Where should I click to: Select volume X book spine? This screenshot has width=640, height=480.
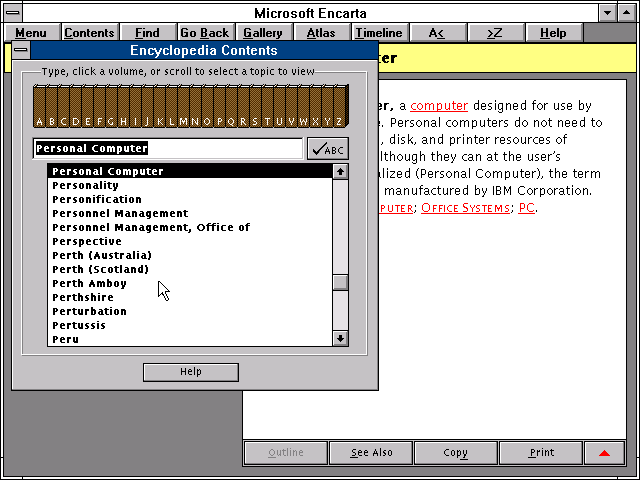(316, 107)
